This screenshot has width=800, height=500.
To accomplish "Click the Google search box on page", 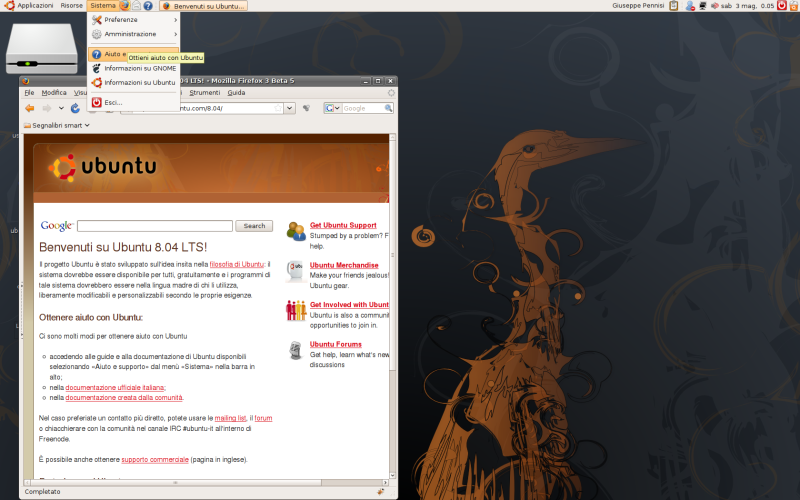I will pyautogui.click(x=155, y=226).
